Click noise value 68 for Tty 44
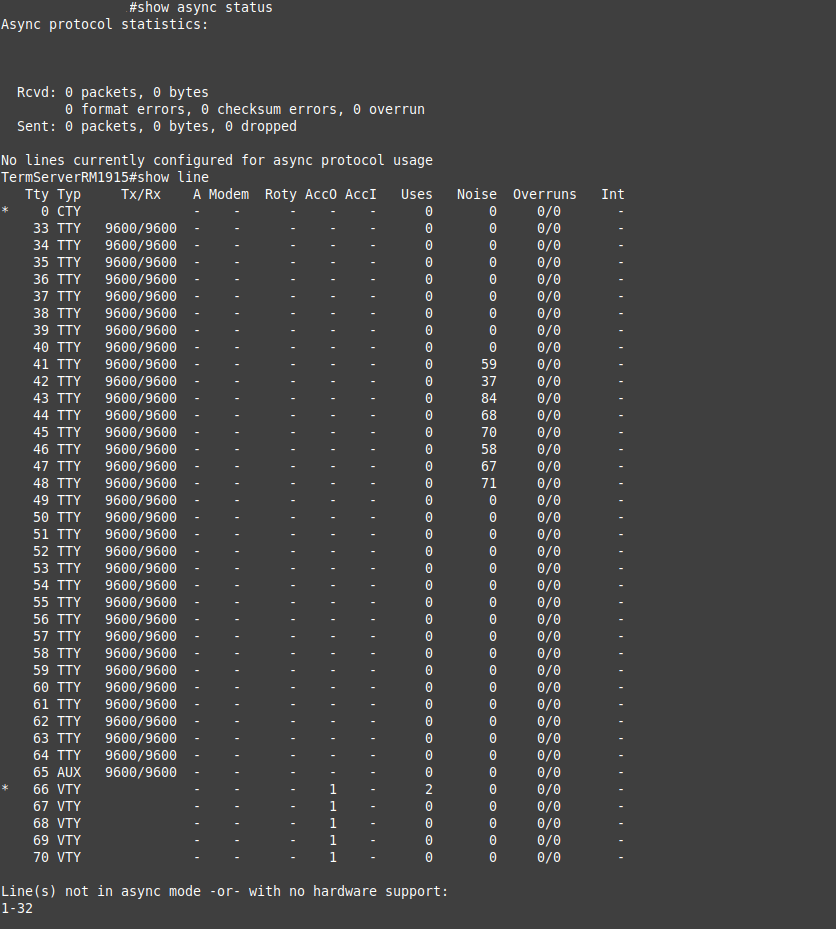This screenshot has height=929, width=836. pos(489,415)
